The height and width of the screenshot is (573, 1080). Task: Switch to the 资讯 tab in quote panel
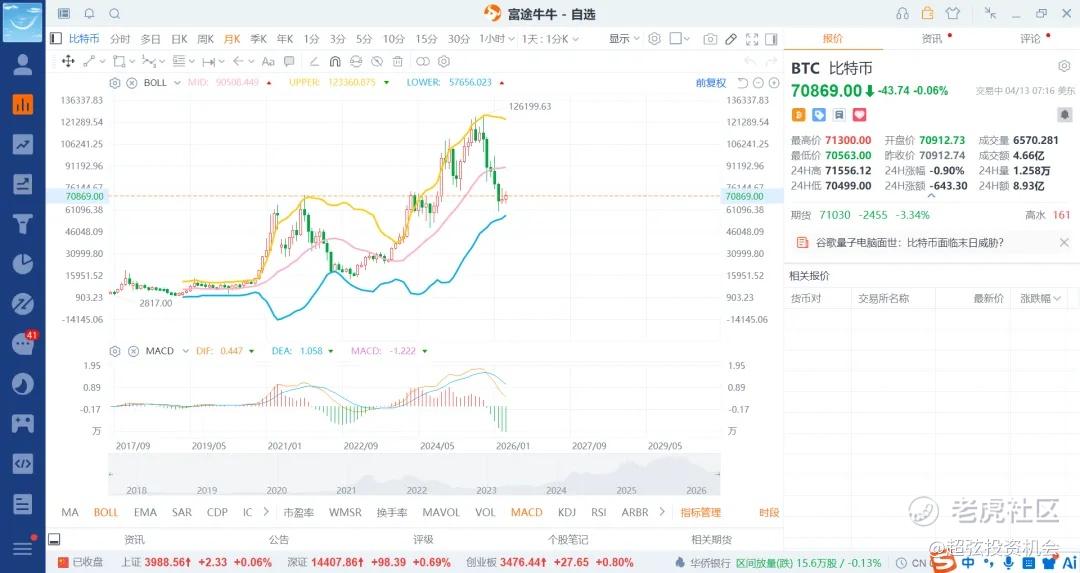tap(931, 39)
